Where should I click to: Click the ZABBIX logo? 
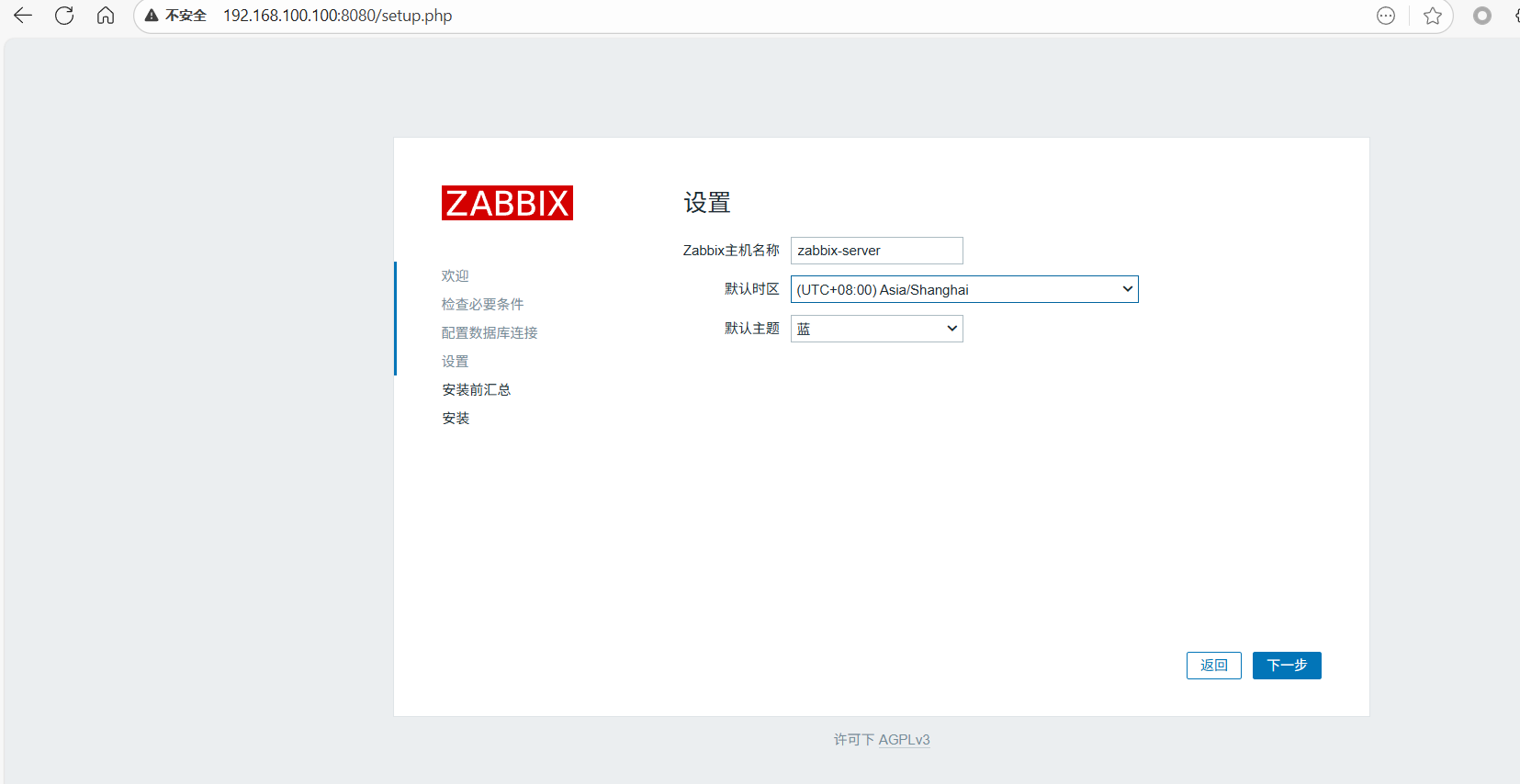[x=507, y=203]
